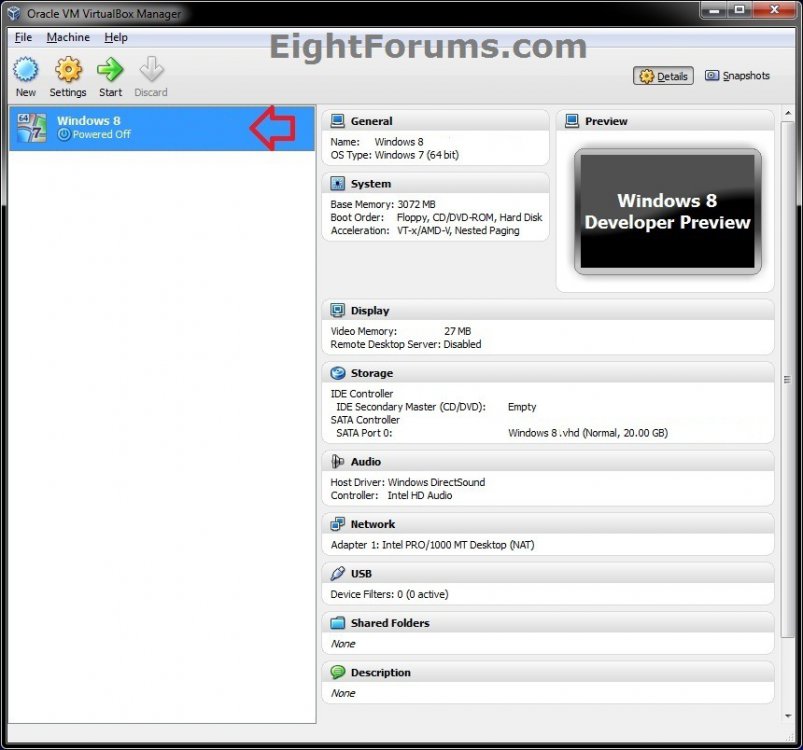803x750 pixels.
Task: Click the VirtualBox title bar cube icon
Action: click(x=14, y=13)
